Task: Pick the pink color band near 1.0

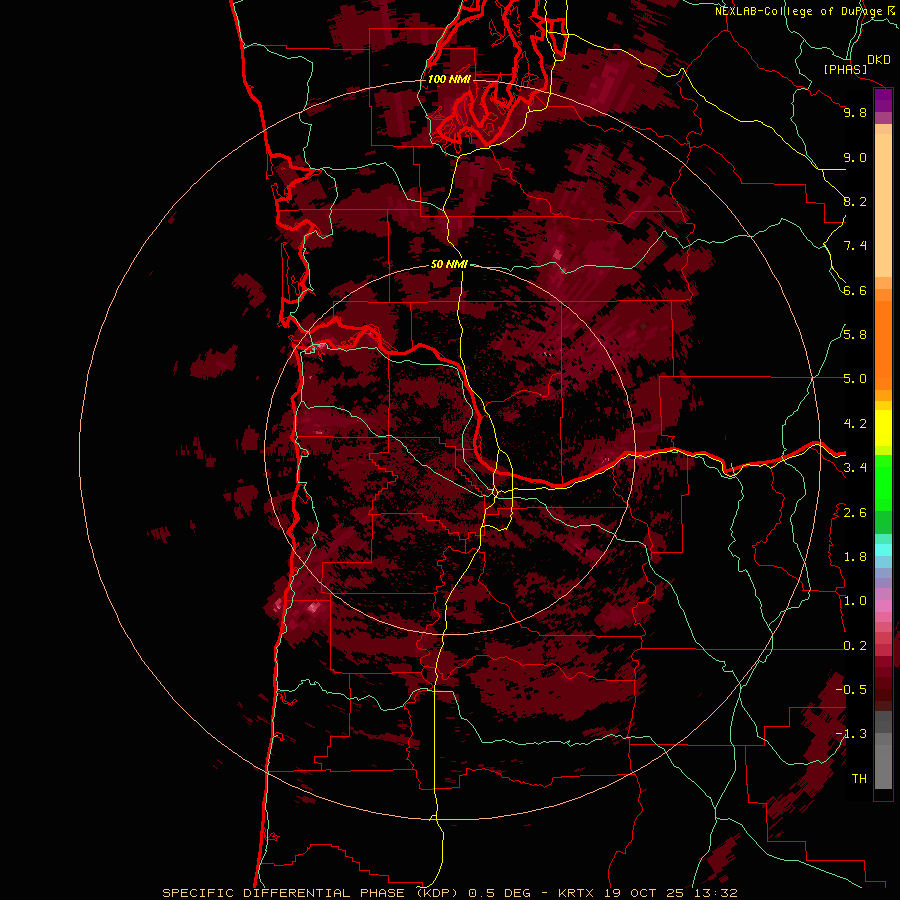Action: pos(883,606)
